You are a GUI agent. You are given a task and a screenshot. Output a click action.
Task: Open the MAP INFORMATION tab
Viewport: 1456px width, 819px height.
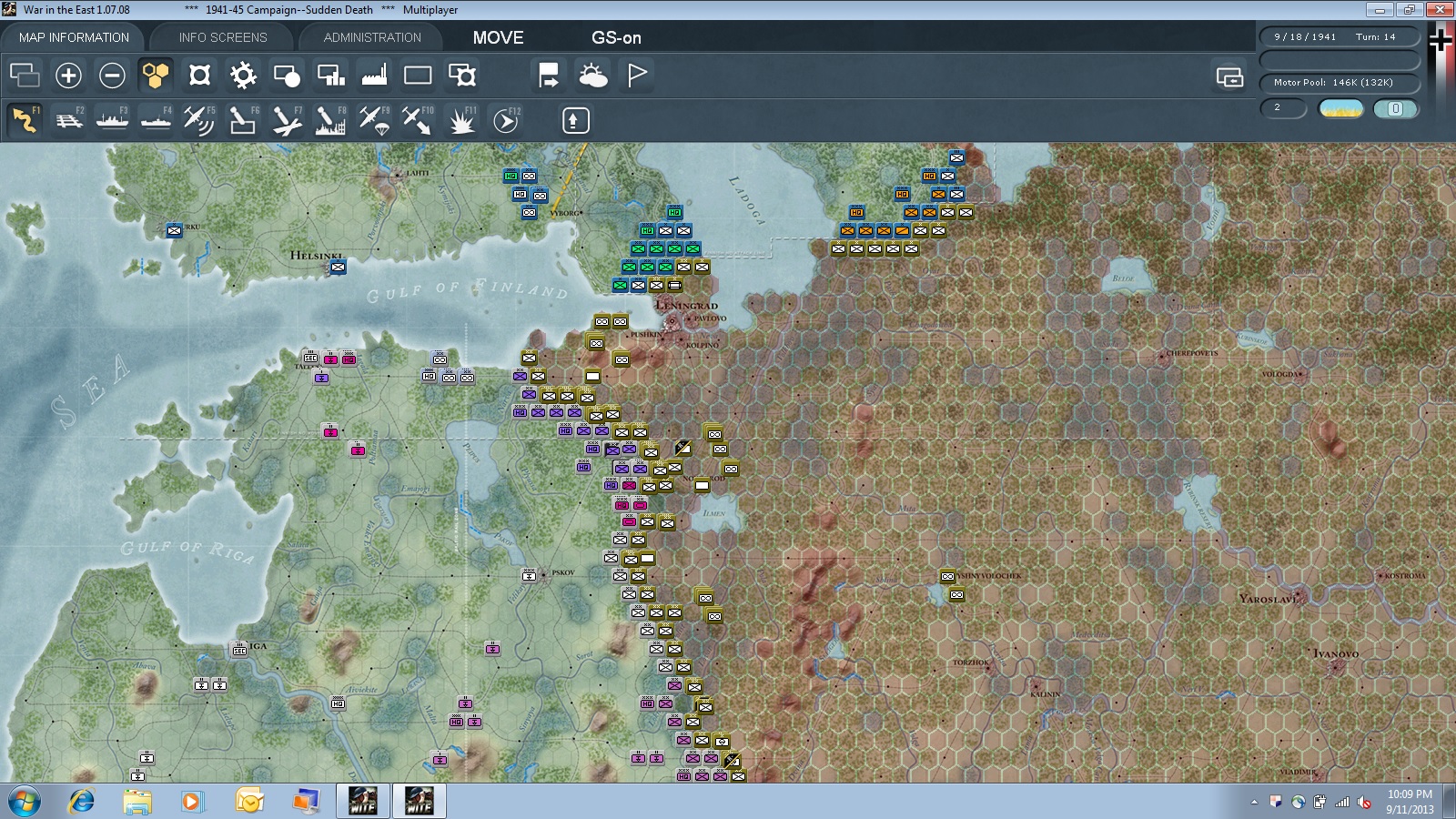coord(74,37)
